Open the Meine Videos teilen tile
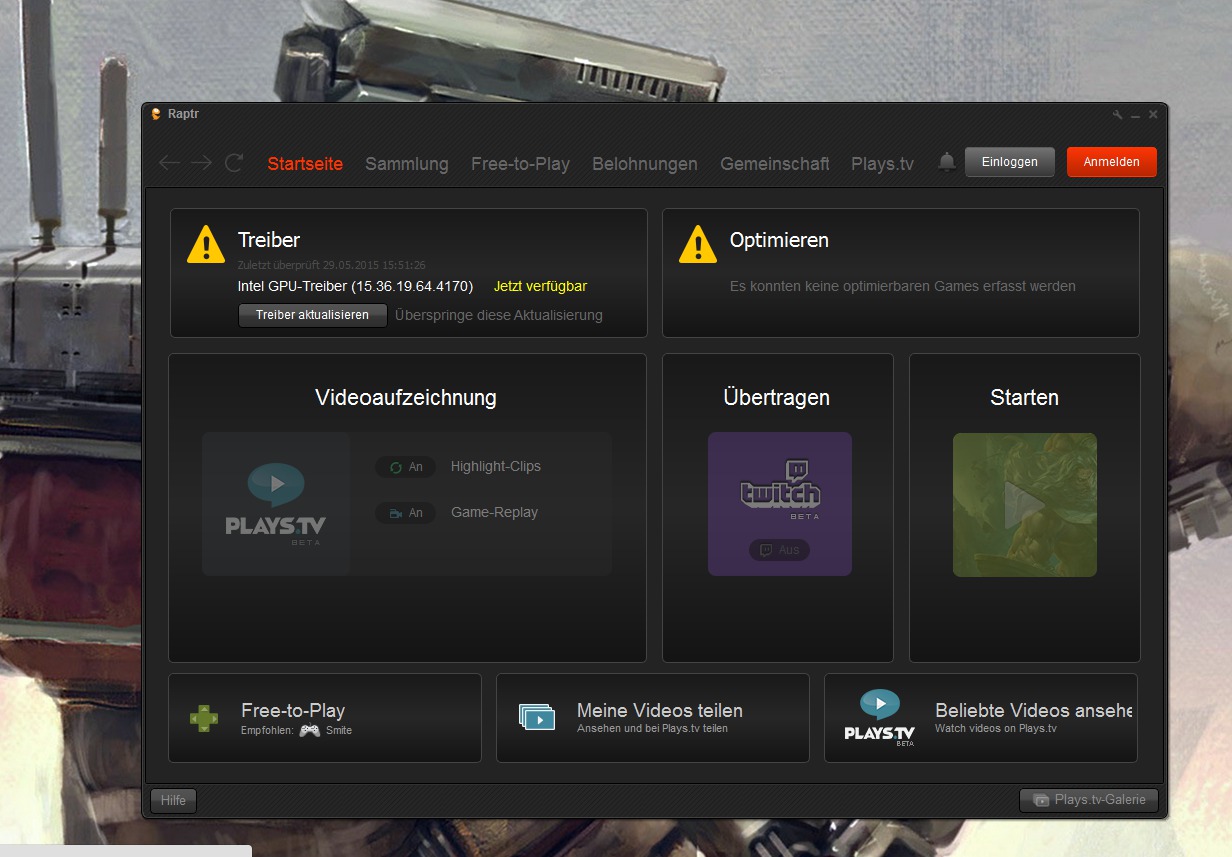Viewport: 1232px width, 857px height. [x=652, y=718]
